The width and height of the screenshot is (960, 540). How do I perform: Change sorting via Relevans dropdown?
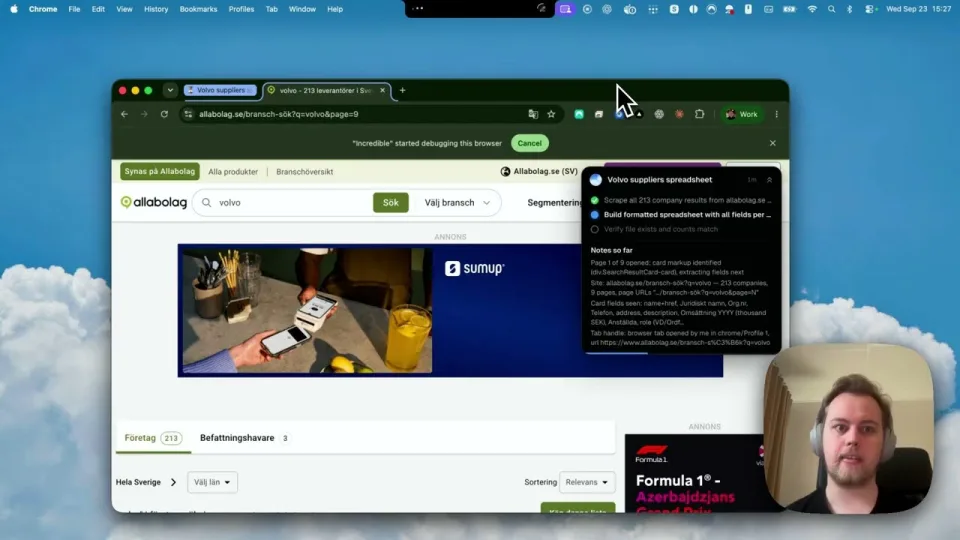(587, 482)
